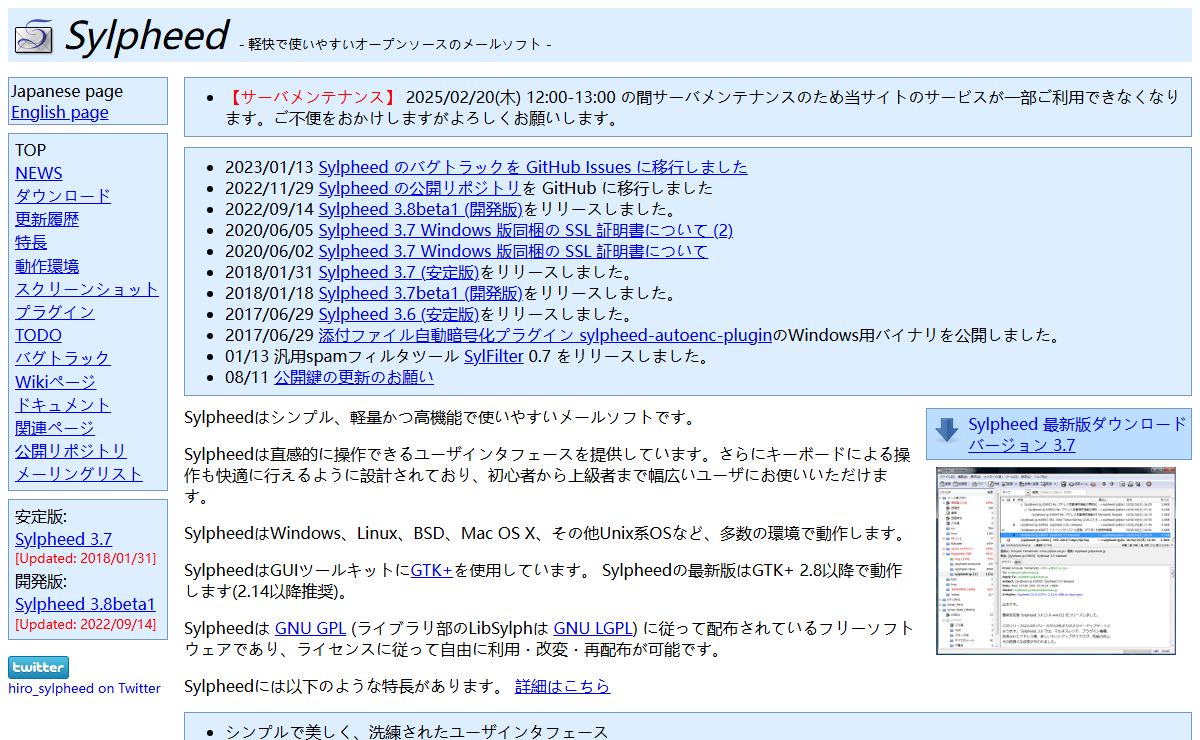Image resolution: width=1200 pixels, height=740 pixels.
Task: Open Sylpheed 3.8beta1 sidebar link
Action: (85, 604)
